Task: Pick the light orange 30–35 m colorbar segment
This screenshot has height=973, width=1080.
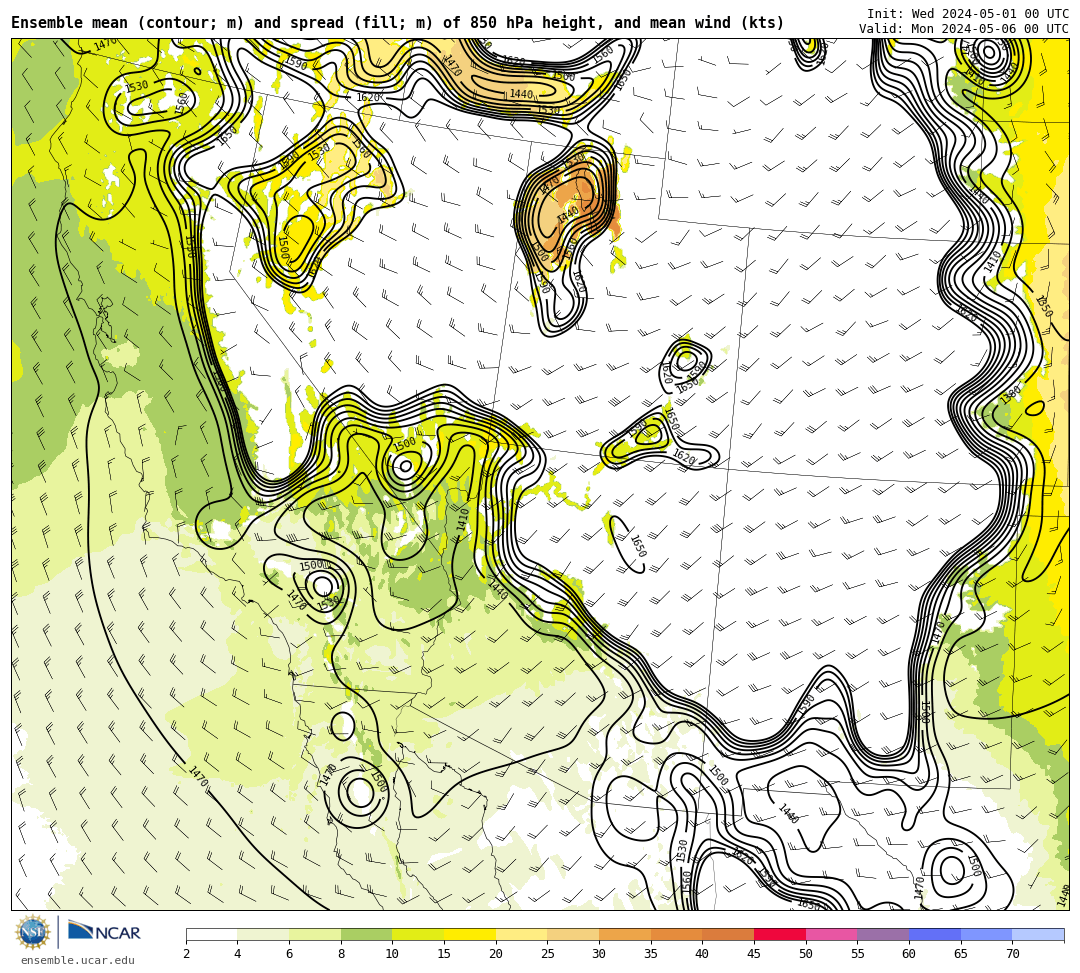Action: [625, 934]
